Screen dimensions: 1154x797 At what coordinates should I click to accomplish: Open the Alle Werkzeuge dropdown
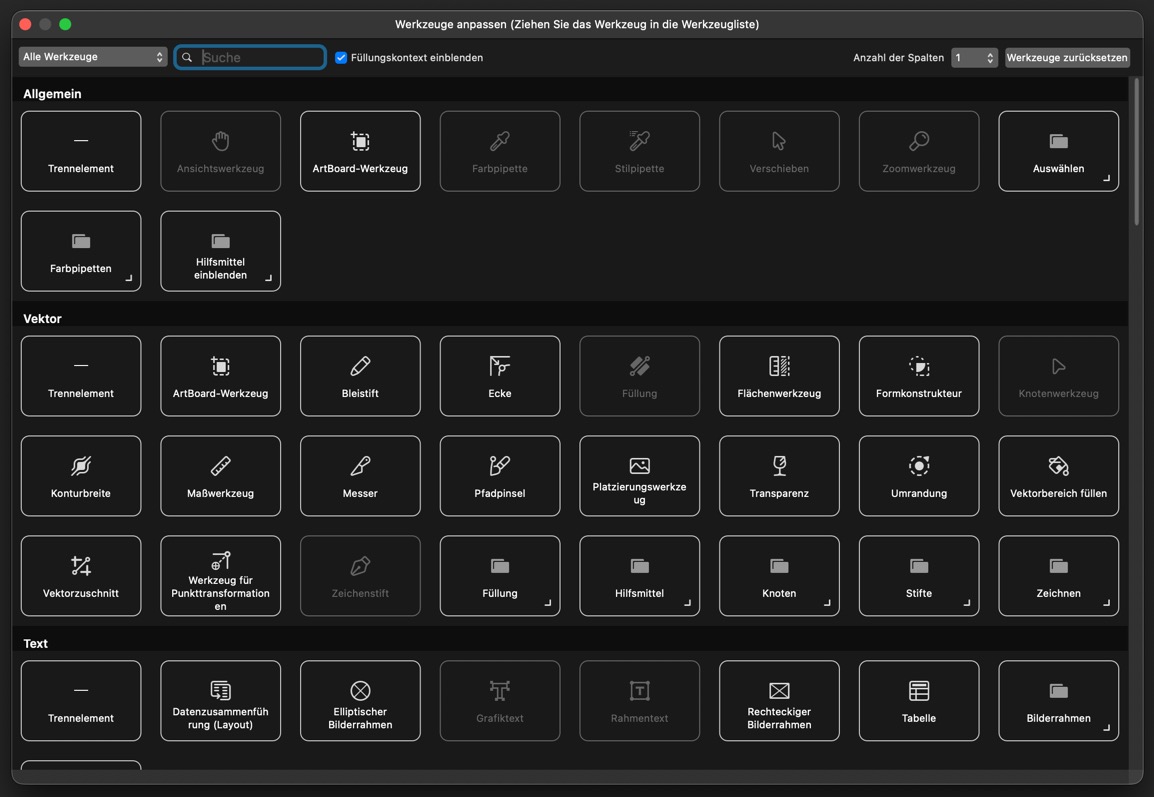point(92,57)
